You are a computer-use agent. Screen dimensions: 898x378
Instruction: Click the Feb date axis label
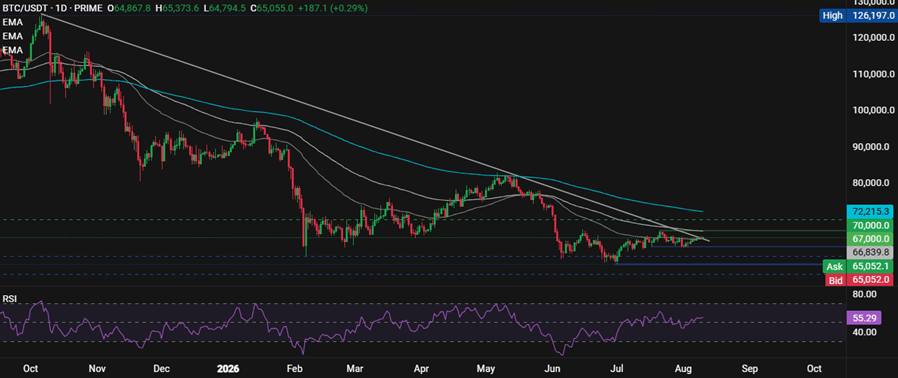pyautogui.click(x=294, y=368)
